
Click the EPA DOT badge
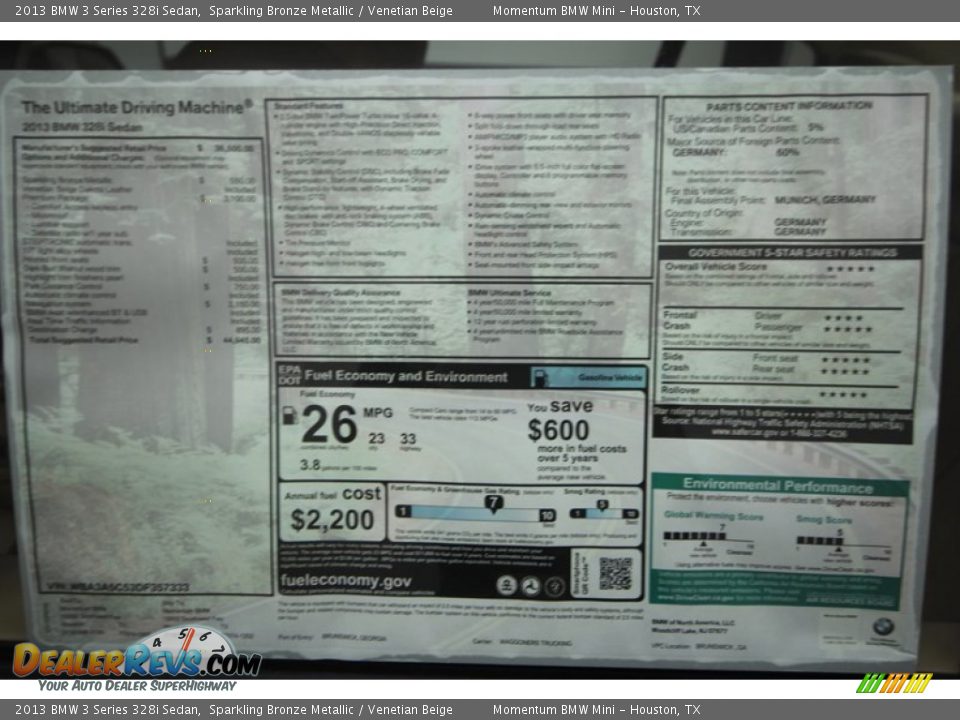point(288,376)
